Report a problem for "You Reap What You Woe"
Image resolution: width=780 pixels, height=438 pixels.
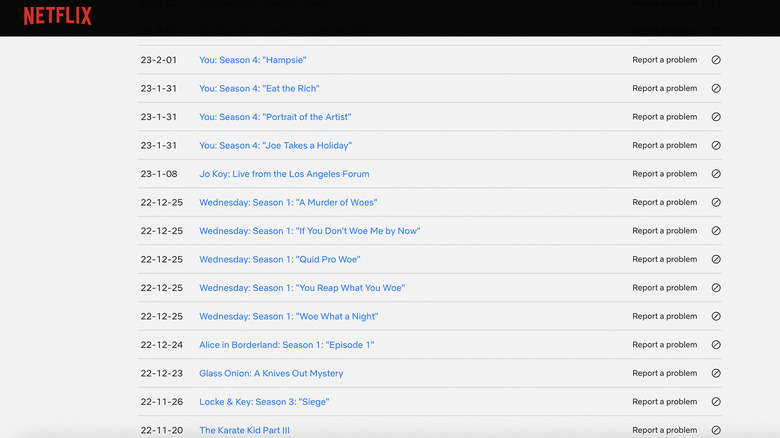tap(665, 288)
